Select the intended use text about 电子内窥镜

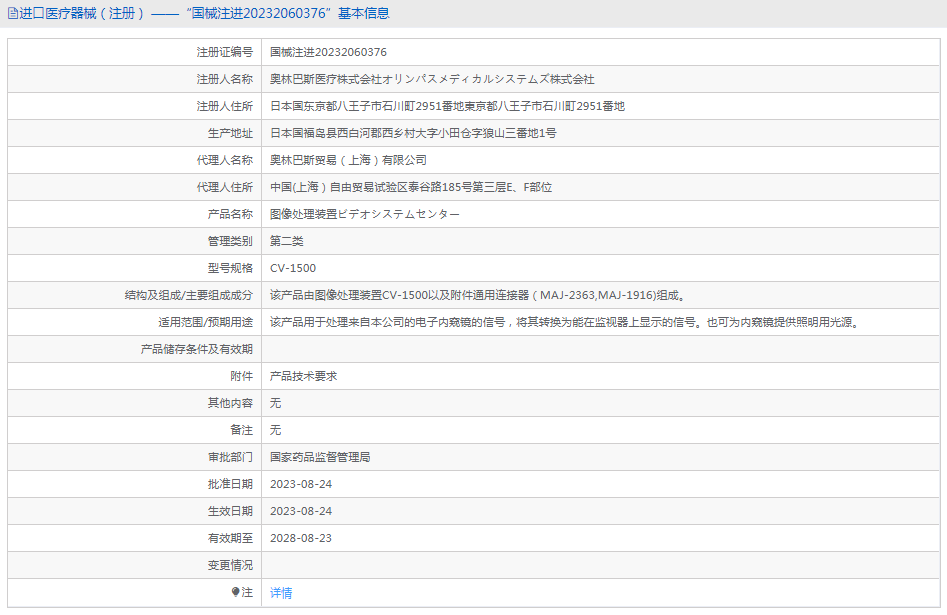coord(565,323)
